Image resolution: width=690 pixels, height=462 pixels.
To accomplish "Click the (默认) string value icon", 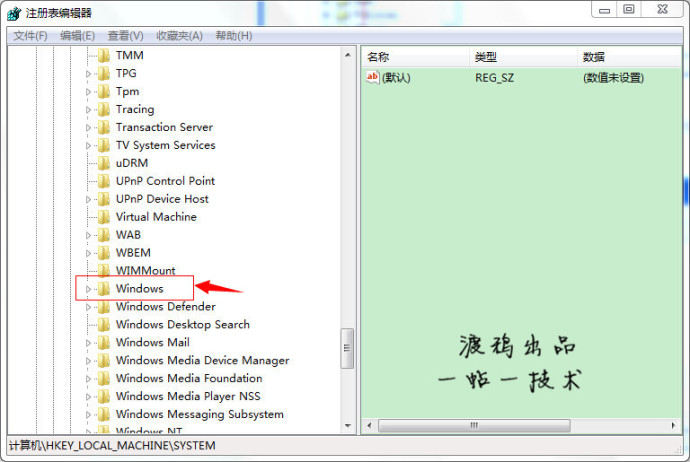I will point(373,77).
